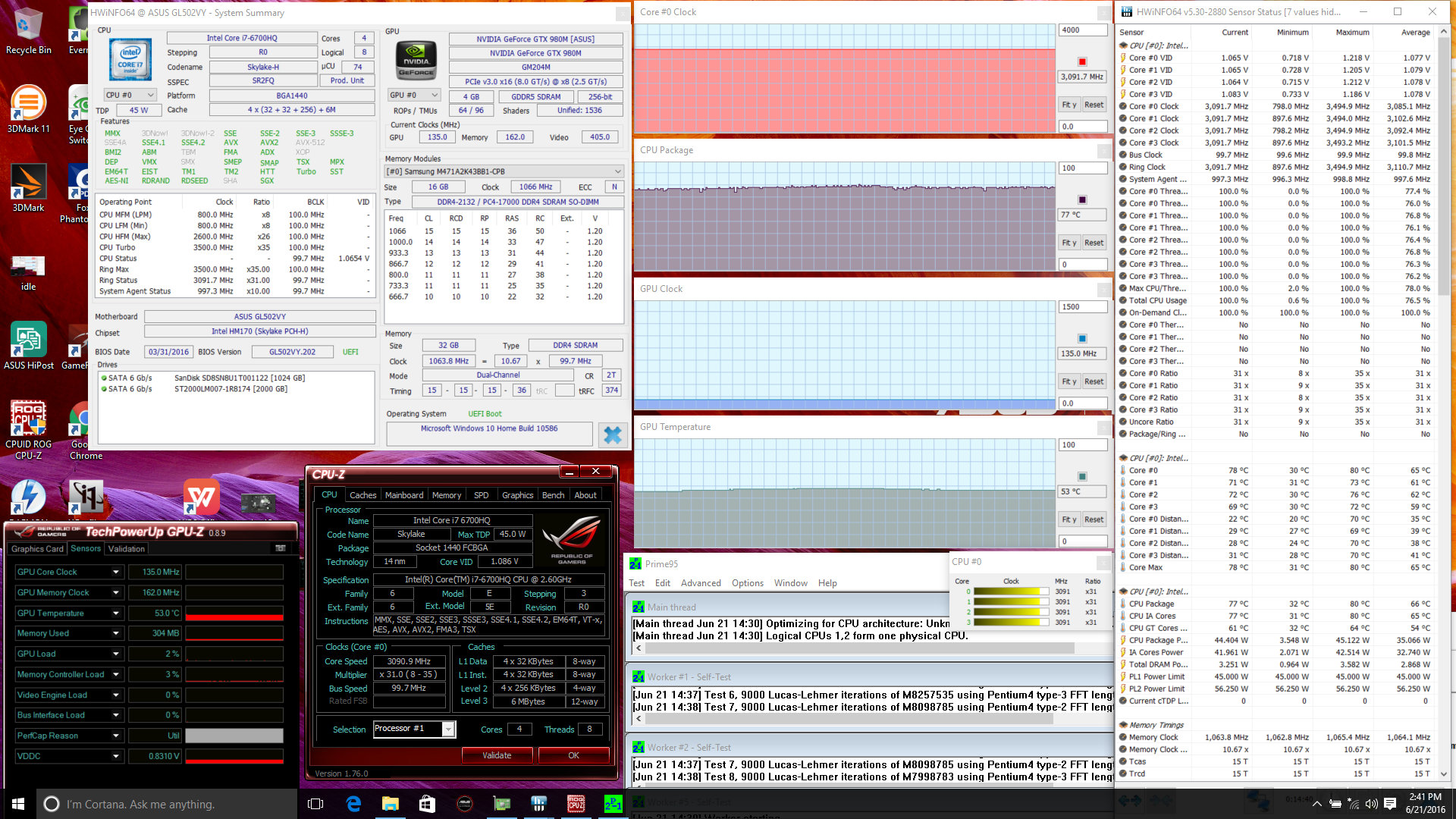Viewport: 1456px width, 819px height.
Task: Click Fit y in GPU Temperature graph
Action: point(1068,519)
